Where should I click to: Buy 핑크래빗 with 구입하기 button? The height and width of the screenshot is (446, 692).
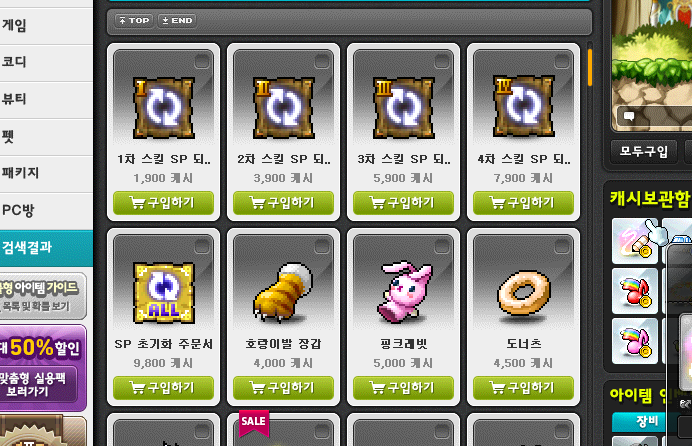coord(403,387)
